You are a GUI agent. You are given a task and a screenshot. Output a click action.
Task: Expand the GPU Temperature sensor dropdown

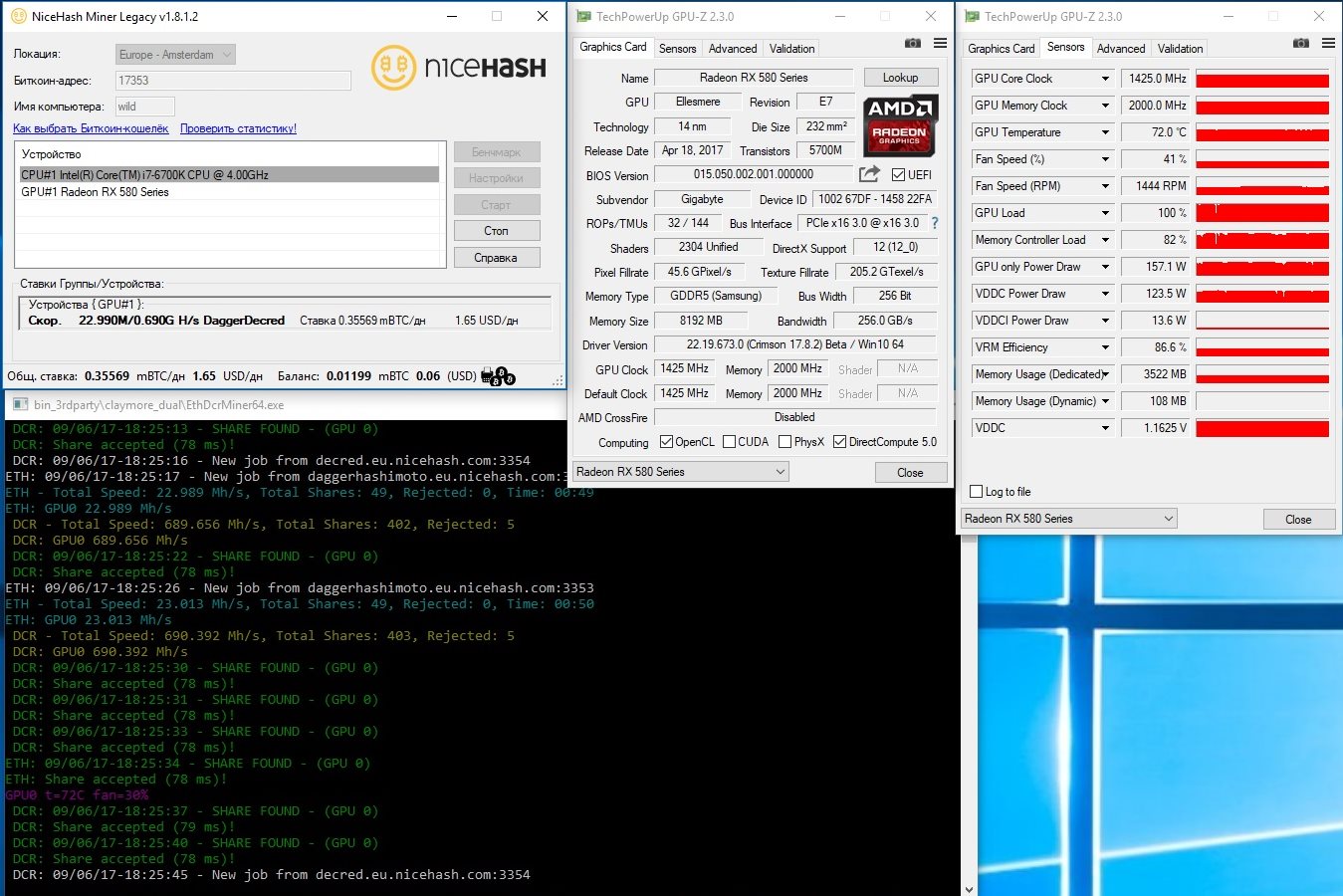(x=1105, y=132)
